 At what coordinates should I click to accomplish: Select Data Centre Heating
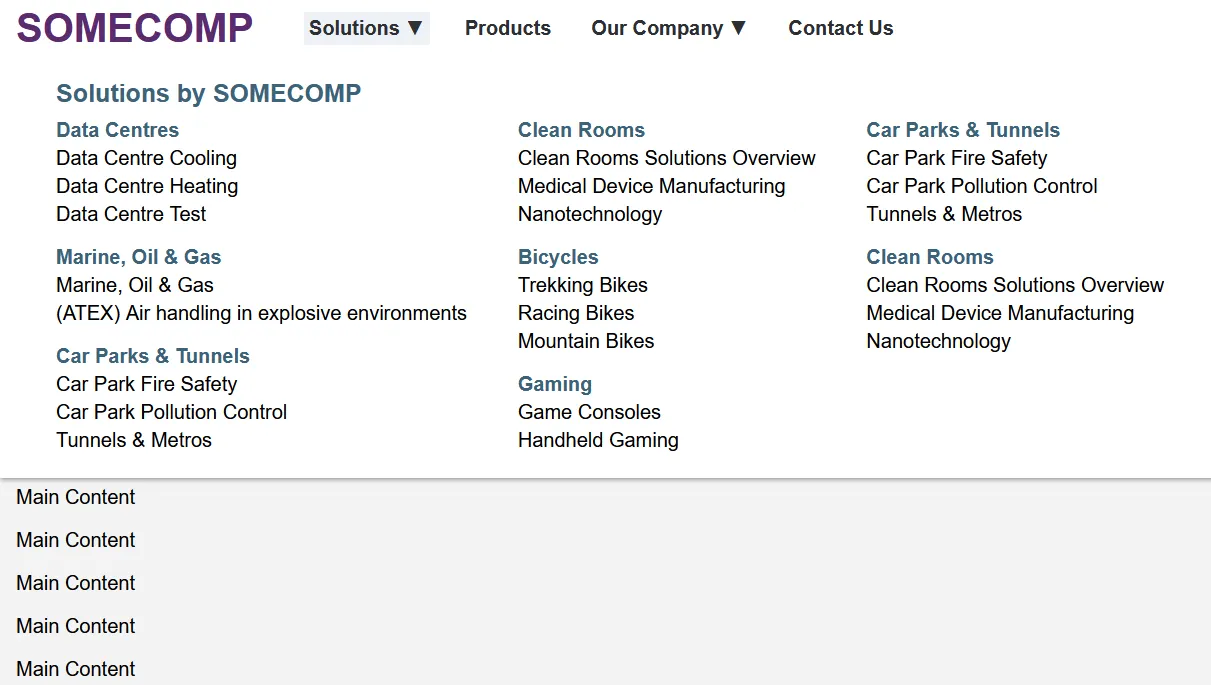pos(147,186)
